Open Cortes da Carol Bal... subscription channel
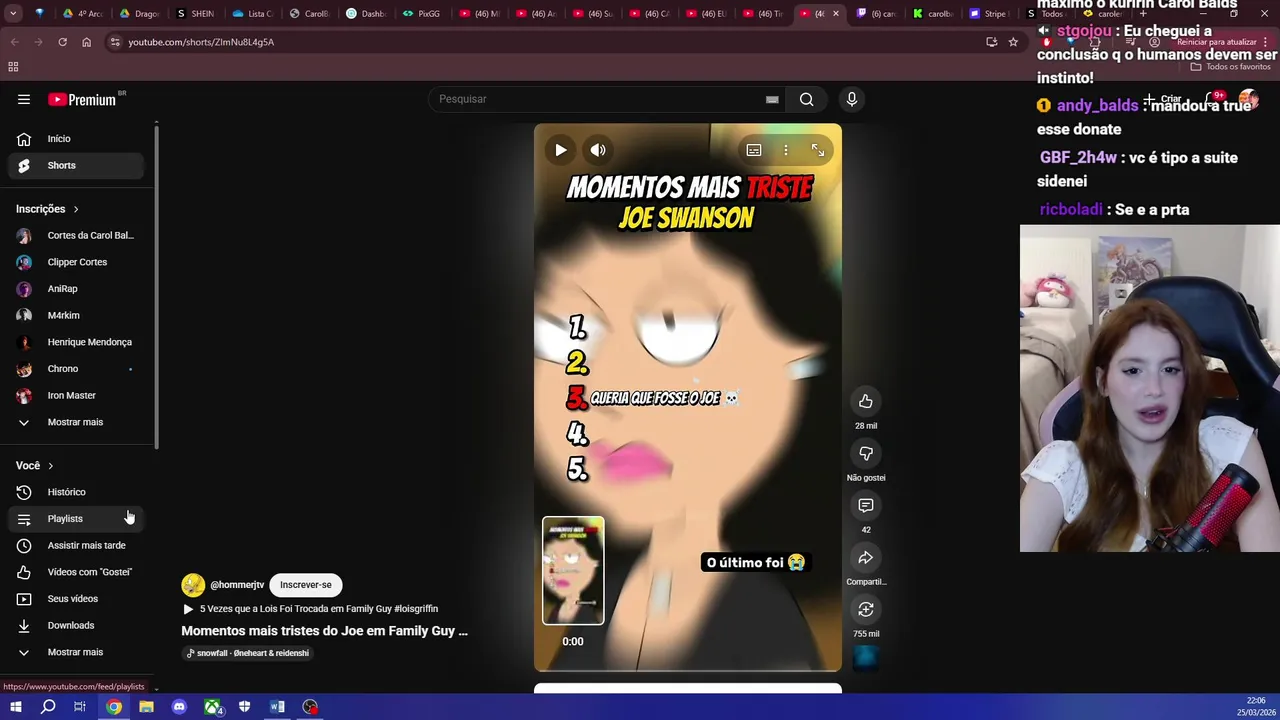 tap(75, 236)
